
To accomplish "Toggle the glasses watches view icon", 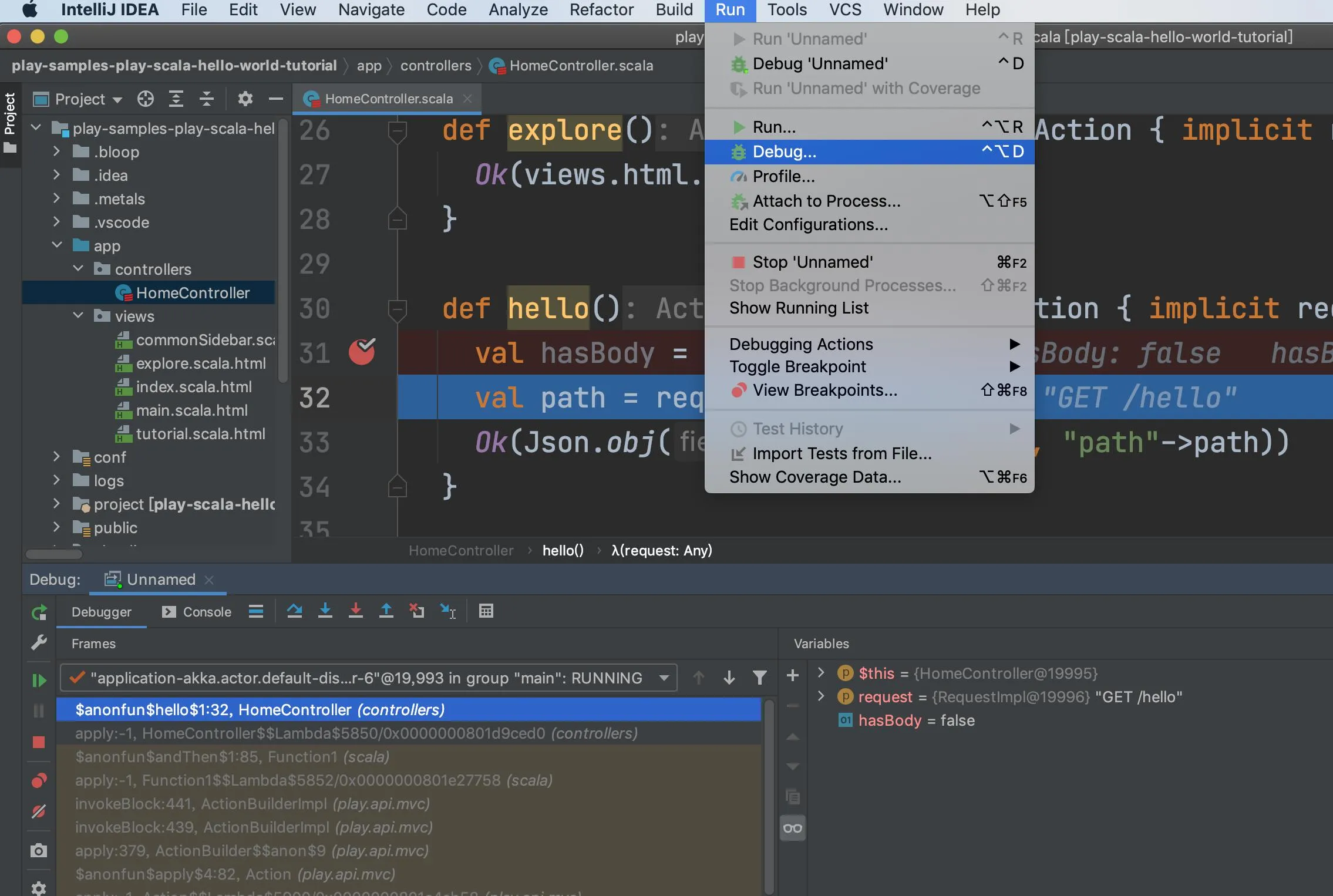I will click(792, 828).
